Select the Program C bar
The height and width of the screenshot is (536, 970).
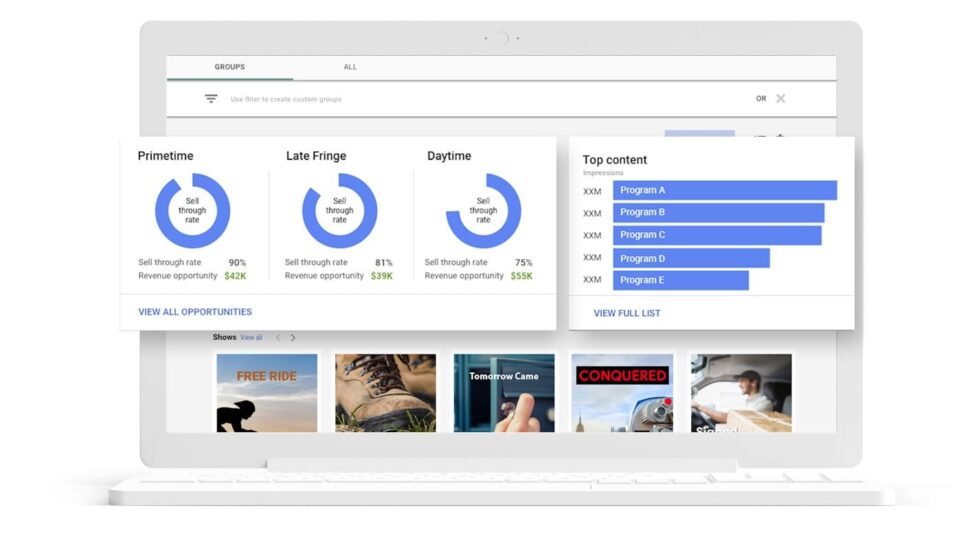(x=716, y=235)
